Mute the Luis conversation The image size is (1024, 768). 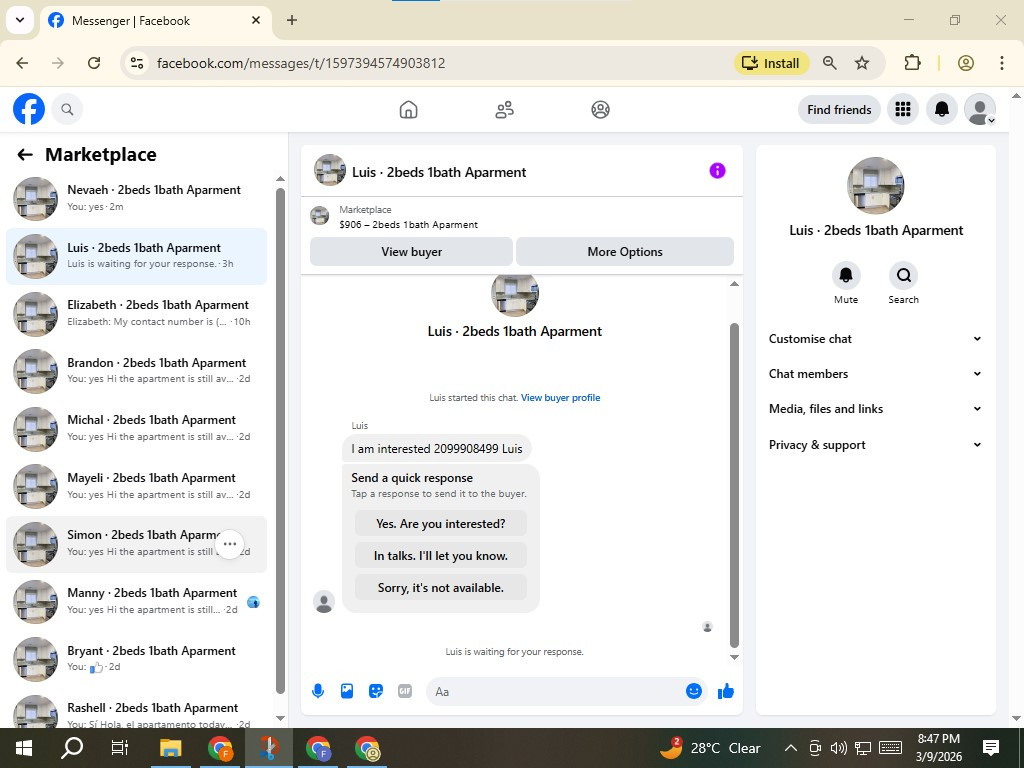click(x=846, y=276)
